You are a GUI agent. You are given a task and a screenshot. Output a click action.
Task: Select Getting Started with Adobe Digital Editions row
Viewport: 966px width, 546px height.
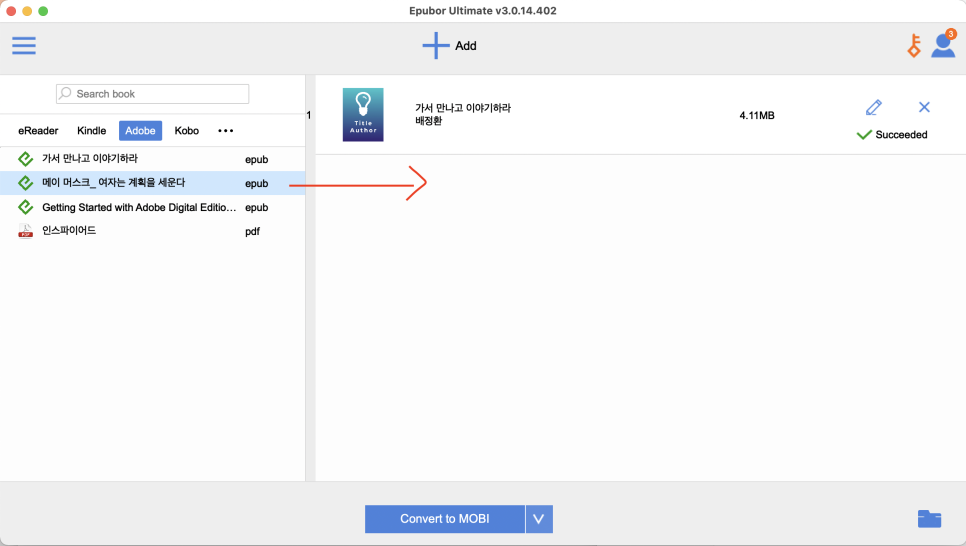[x=152, y=207]
